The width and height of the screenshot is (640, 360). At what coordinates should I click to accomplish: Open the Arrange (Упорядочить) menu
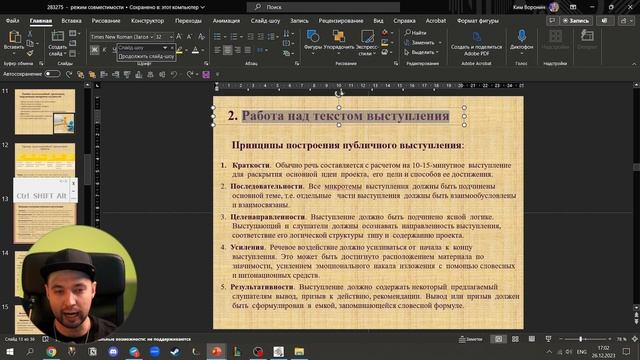click(339, 42)
